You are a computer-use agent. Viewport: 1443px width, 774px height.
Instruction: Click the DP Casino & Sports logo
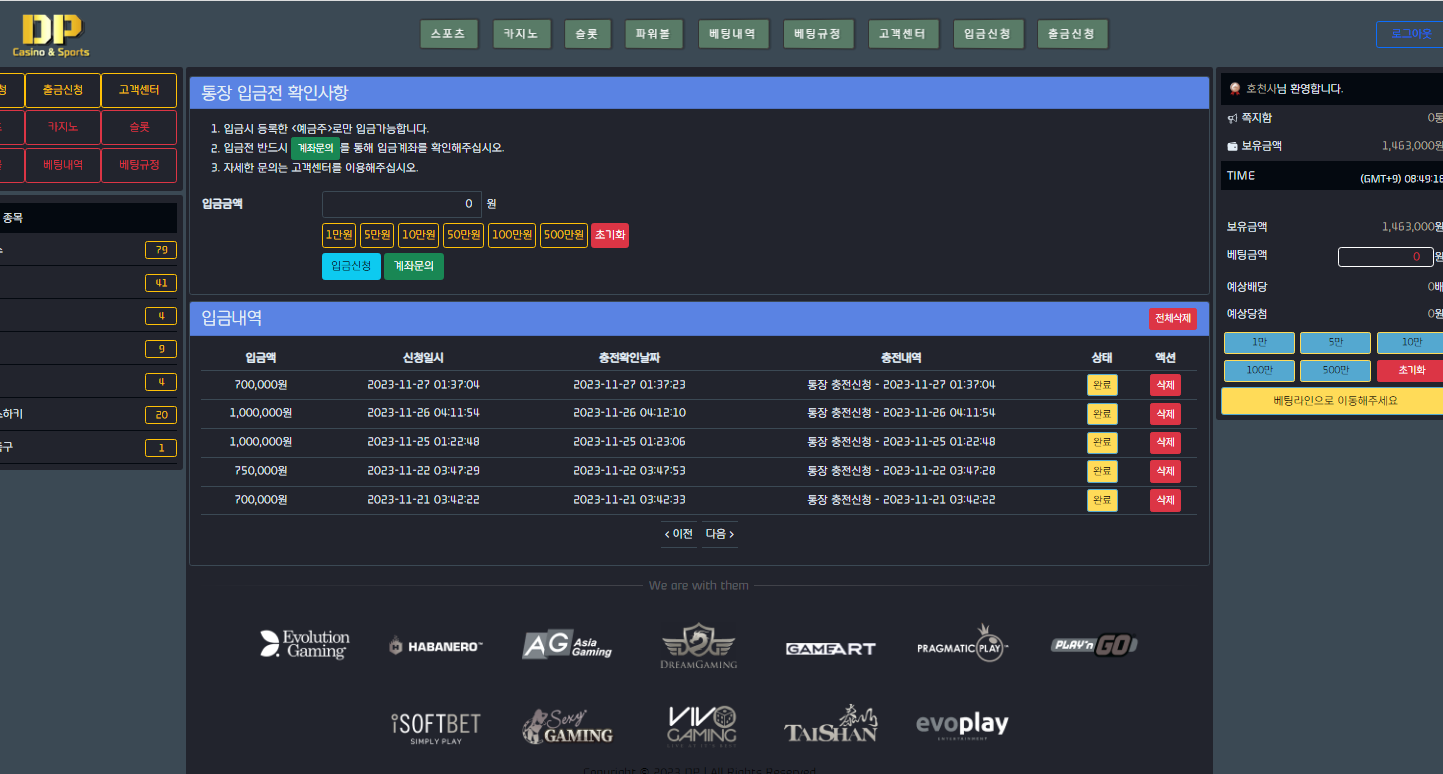pos(51,35)
